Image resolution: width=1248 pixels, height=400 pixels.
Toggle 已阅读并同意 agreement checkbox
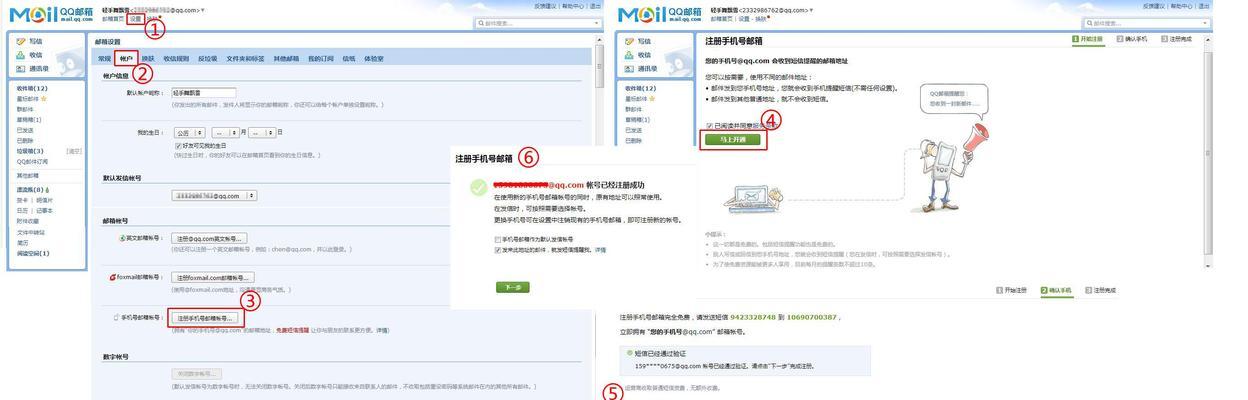[709, 126]
